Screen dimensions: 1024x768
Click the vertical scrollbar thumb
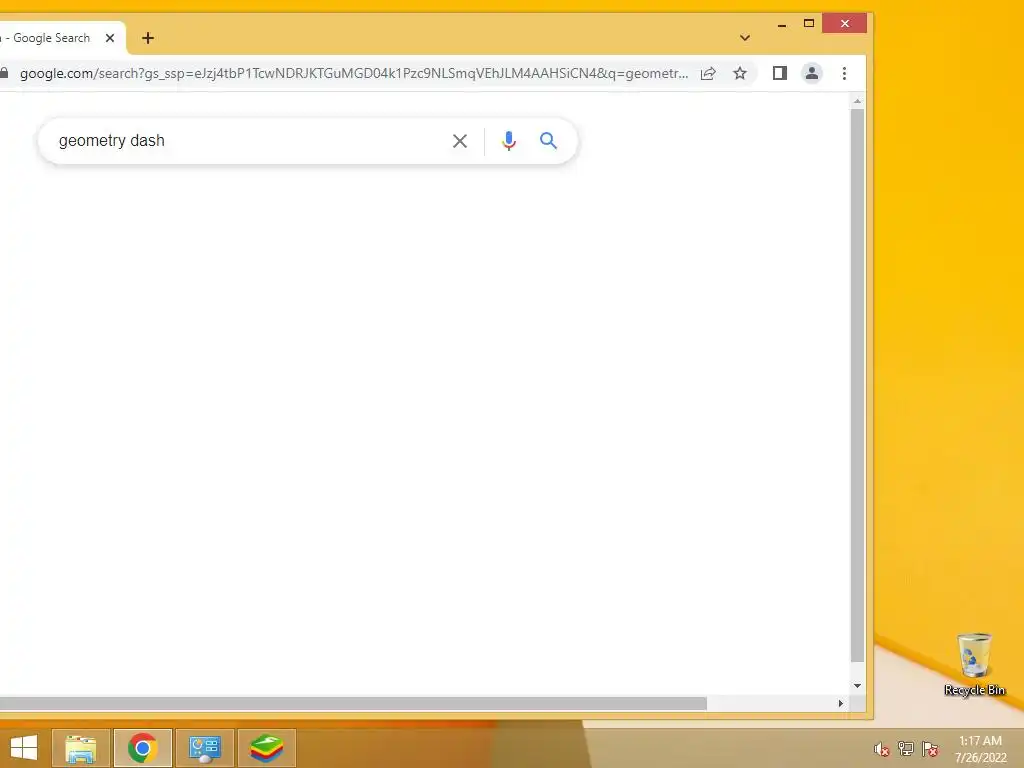click(x=857, y=386)
